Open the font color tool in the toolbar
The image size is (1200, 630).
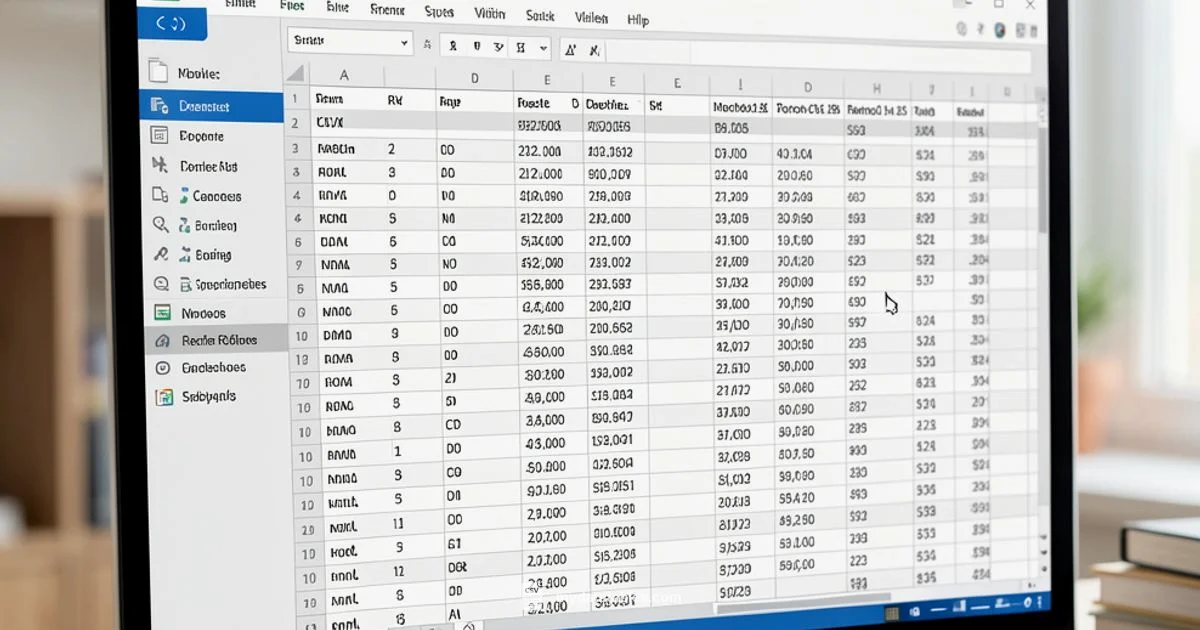coord(570,44)
